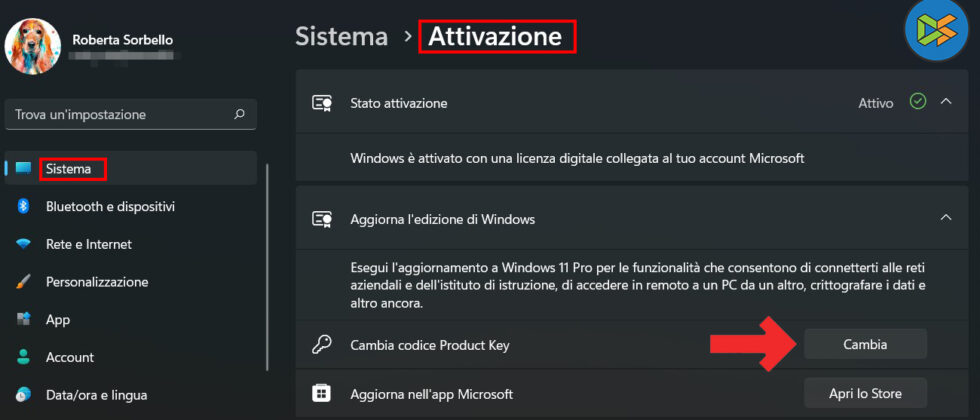Click the Rete e Internet wifi icon
The image size is (980, 420).
pos(23,244)
